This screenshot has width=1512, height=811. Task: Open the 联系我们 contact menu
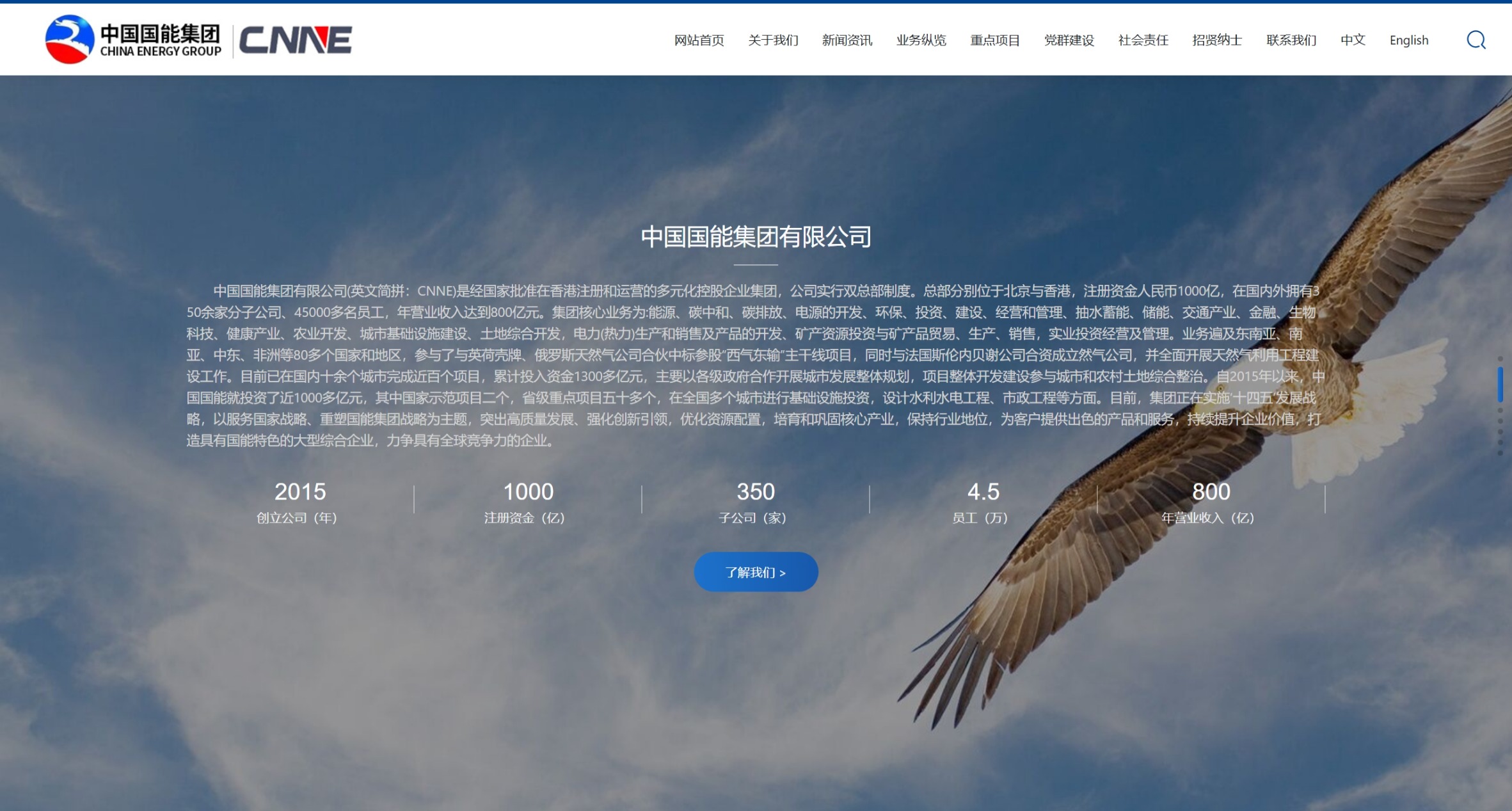point(1291,40)
